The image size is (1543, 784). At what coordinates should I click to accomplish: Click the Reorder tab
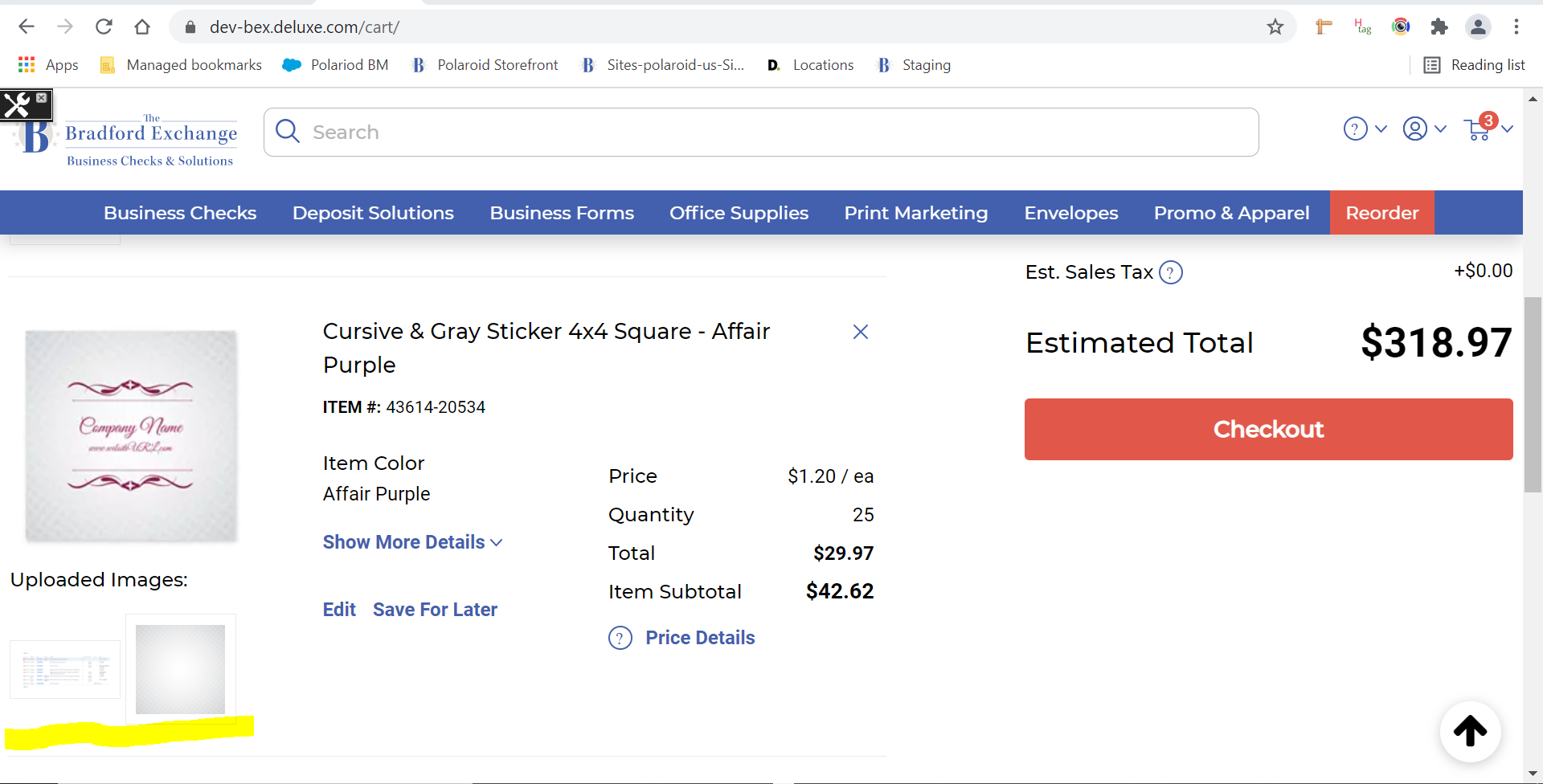click(x=1381, y=213)
